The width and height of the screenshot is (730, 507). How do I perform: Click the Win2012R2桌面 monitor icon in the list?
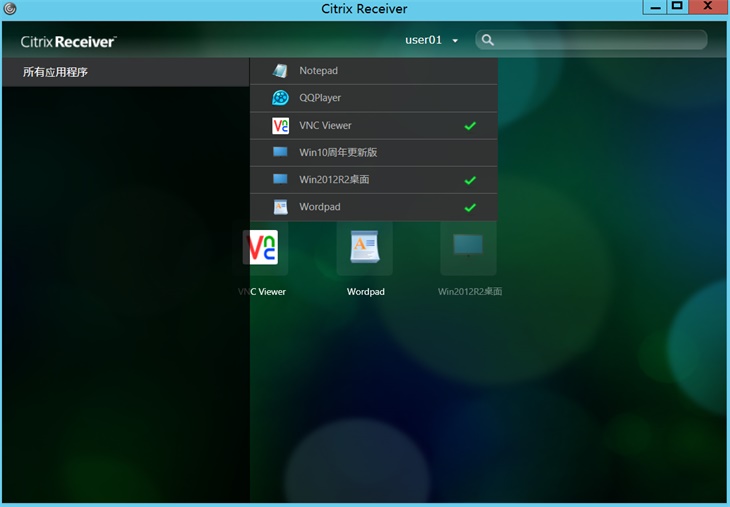pyautogui.click(x=280, y=179)
